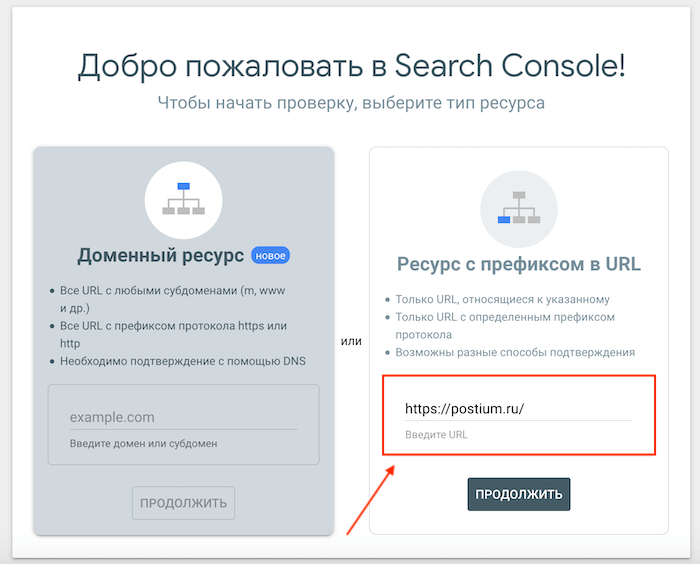Click the "Введите домен или субдомен" hint

pyautogui.click(x=143, y=443)
